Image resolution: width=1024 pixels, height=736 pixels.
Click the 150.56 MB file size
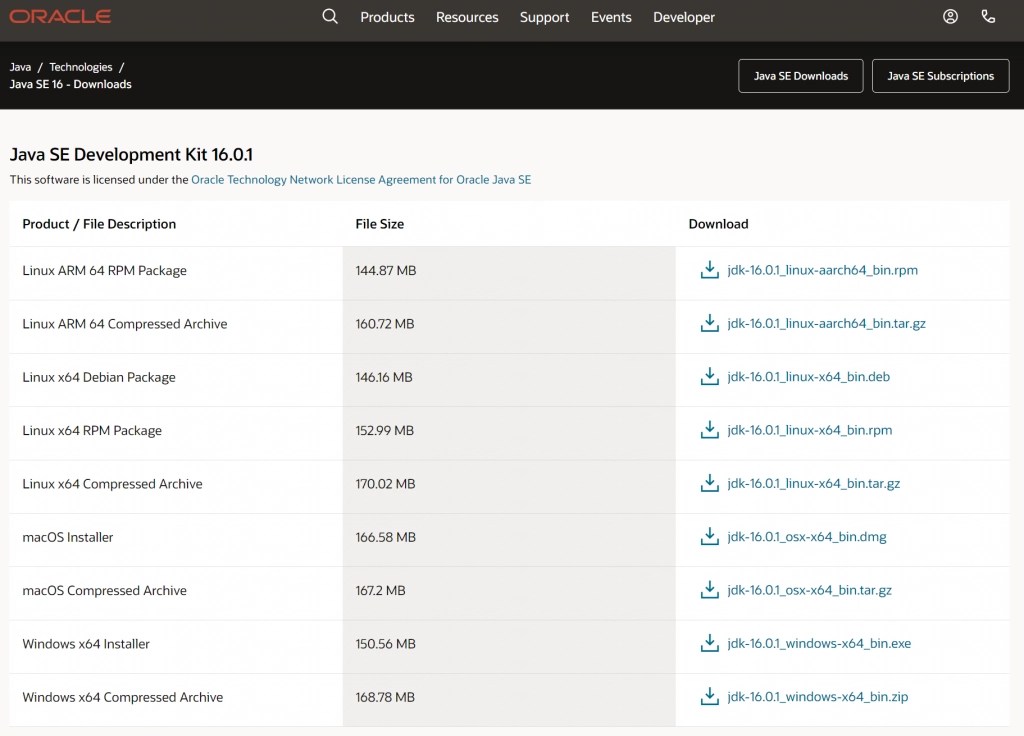click(385, 644)
